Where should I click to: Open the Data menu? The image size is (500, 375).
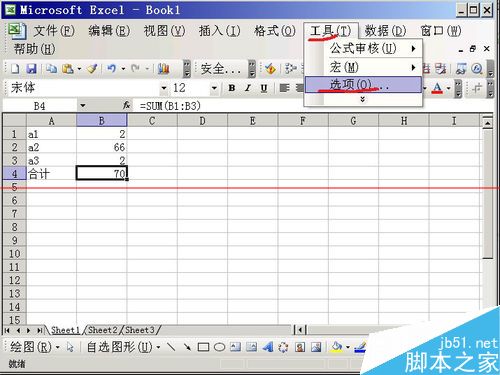click(385, 31)
